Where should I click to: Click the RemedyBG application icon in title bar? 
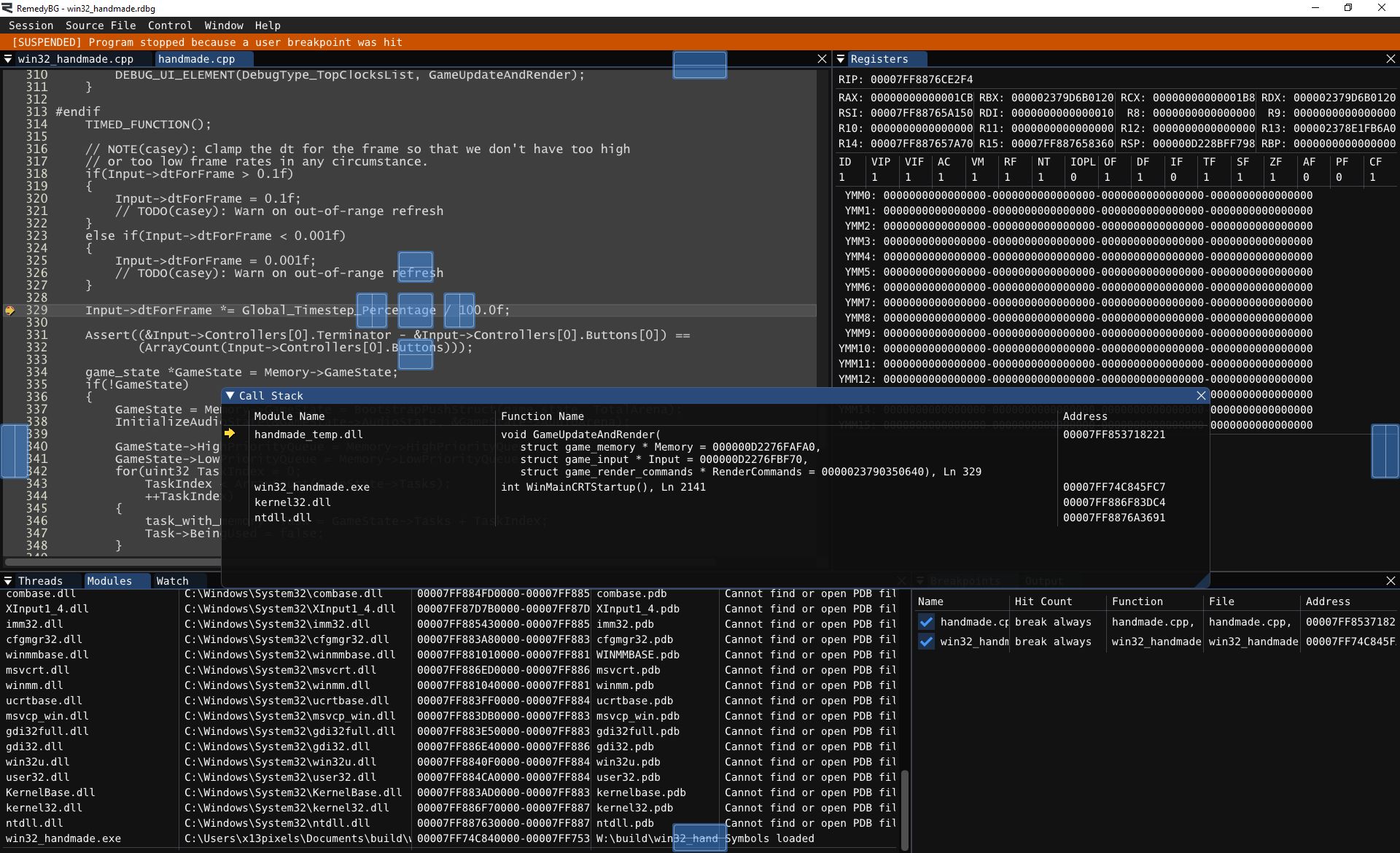(x=7, y=8)
